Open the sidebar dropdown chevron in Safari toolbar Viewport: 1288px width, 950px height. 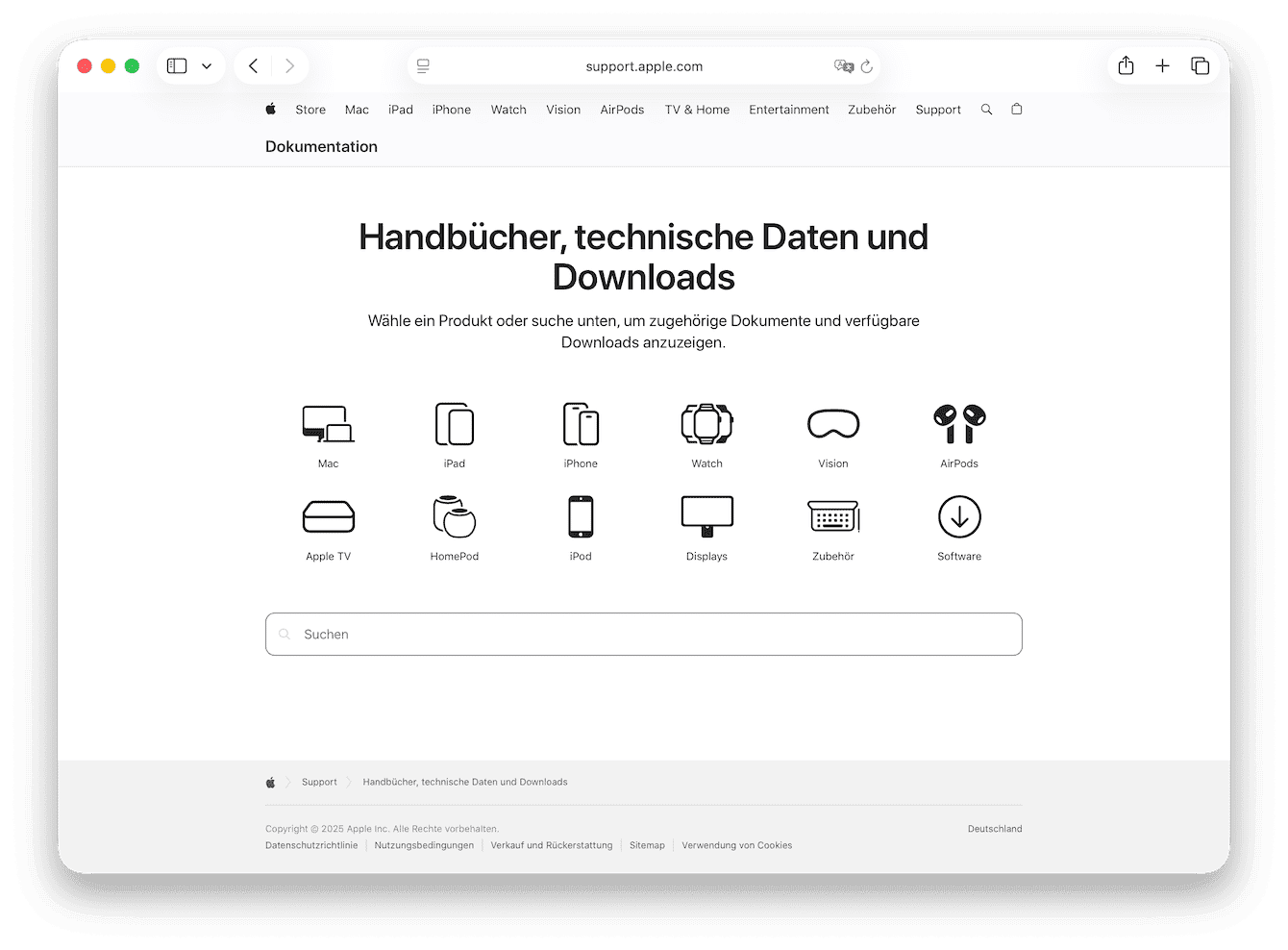tap(206, 65)
